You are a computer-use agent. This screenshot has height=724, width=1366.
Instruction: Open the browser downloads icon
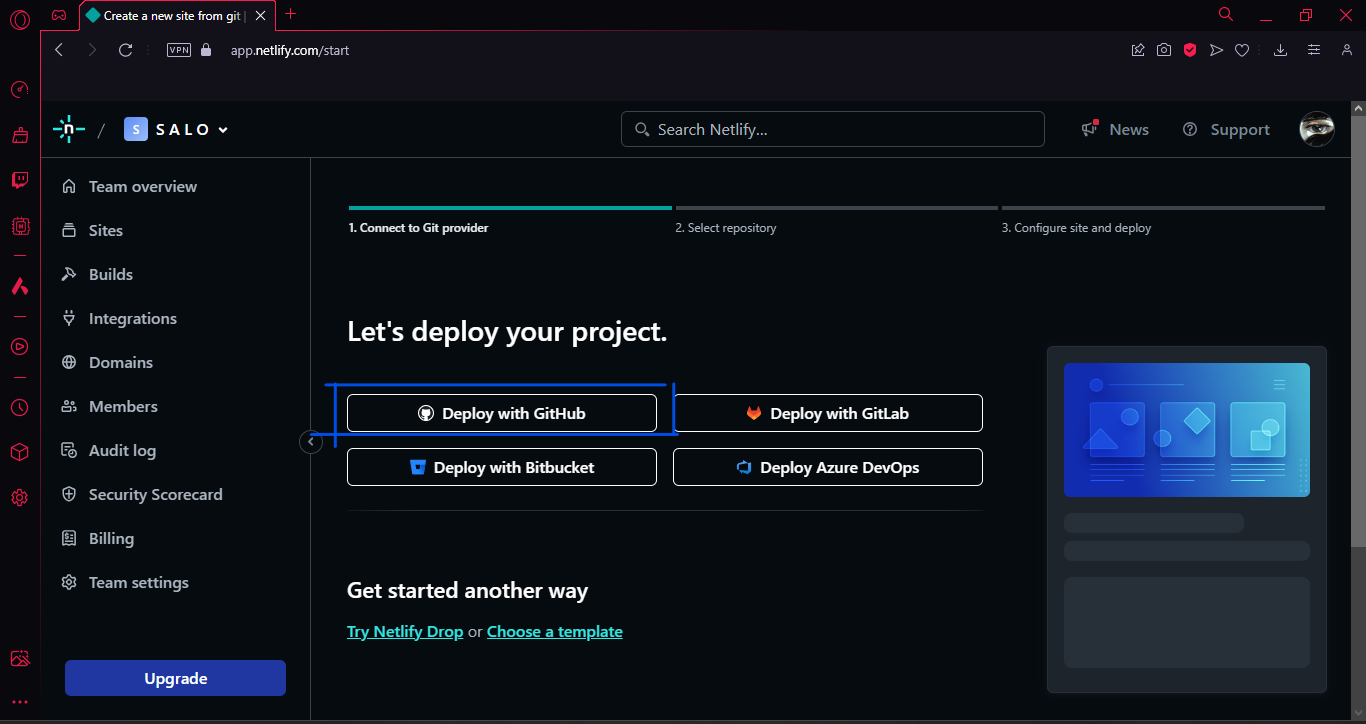[1280, 50]
